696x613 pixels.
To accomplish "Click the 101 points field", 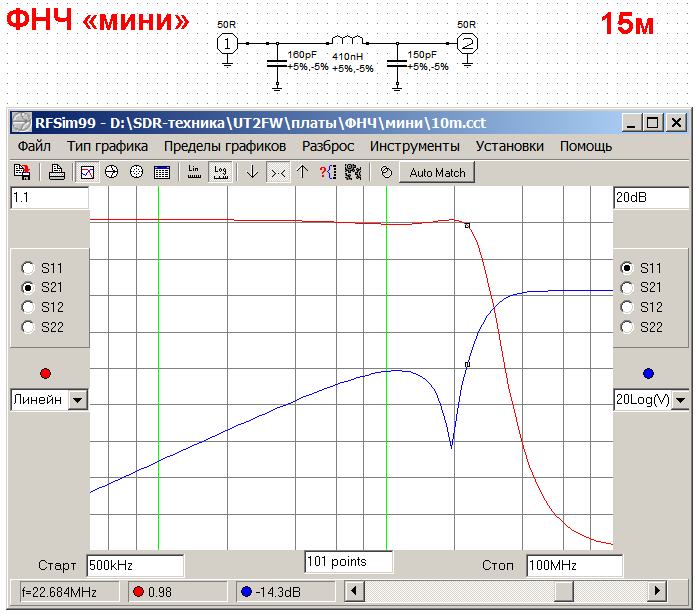I will click(348, 562).
